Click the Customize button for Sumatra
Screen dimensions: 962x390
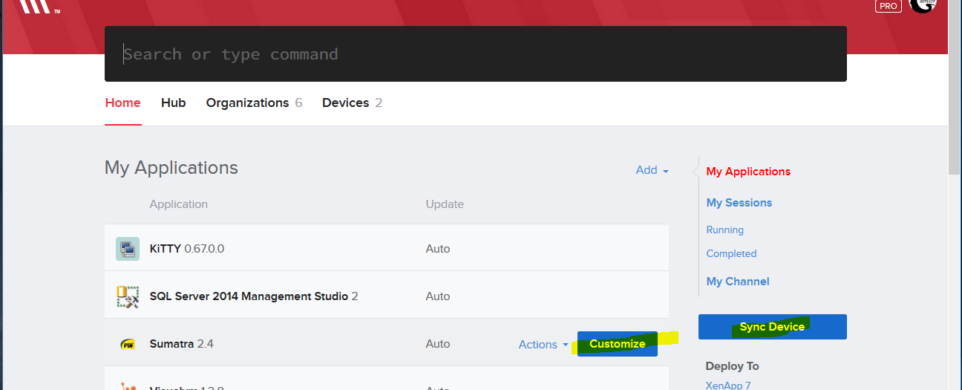pos(617,344)
